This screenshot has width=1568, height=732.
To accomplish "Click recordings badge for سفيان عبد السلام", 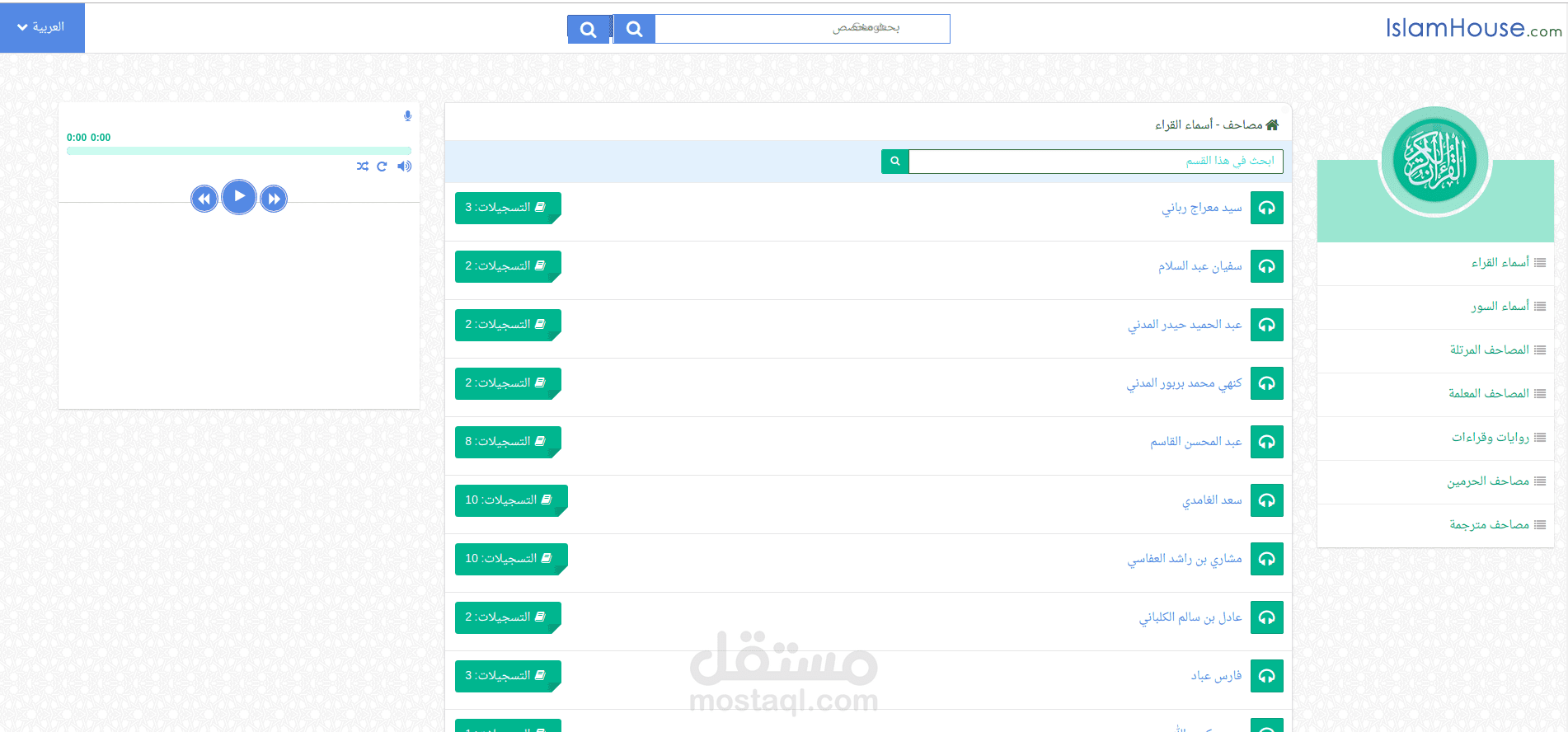I will coord(508,266).
